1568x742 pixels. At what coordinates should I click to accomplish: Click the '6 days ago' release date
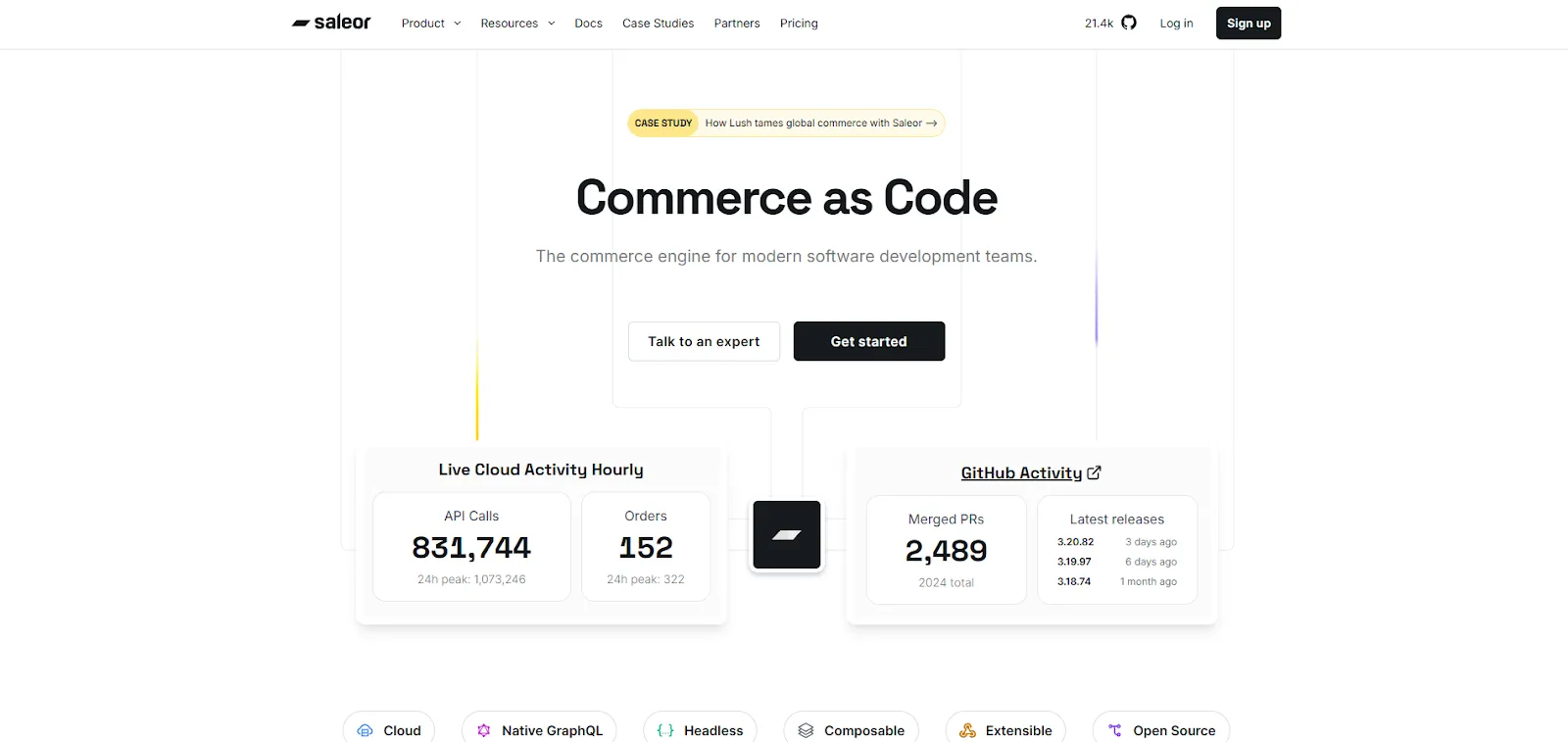(x=1151, y=562)
